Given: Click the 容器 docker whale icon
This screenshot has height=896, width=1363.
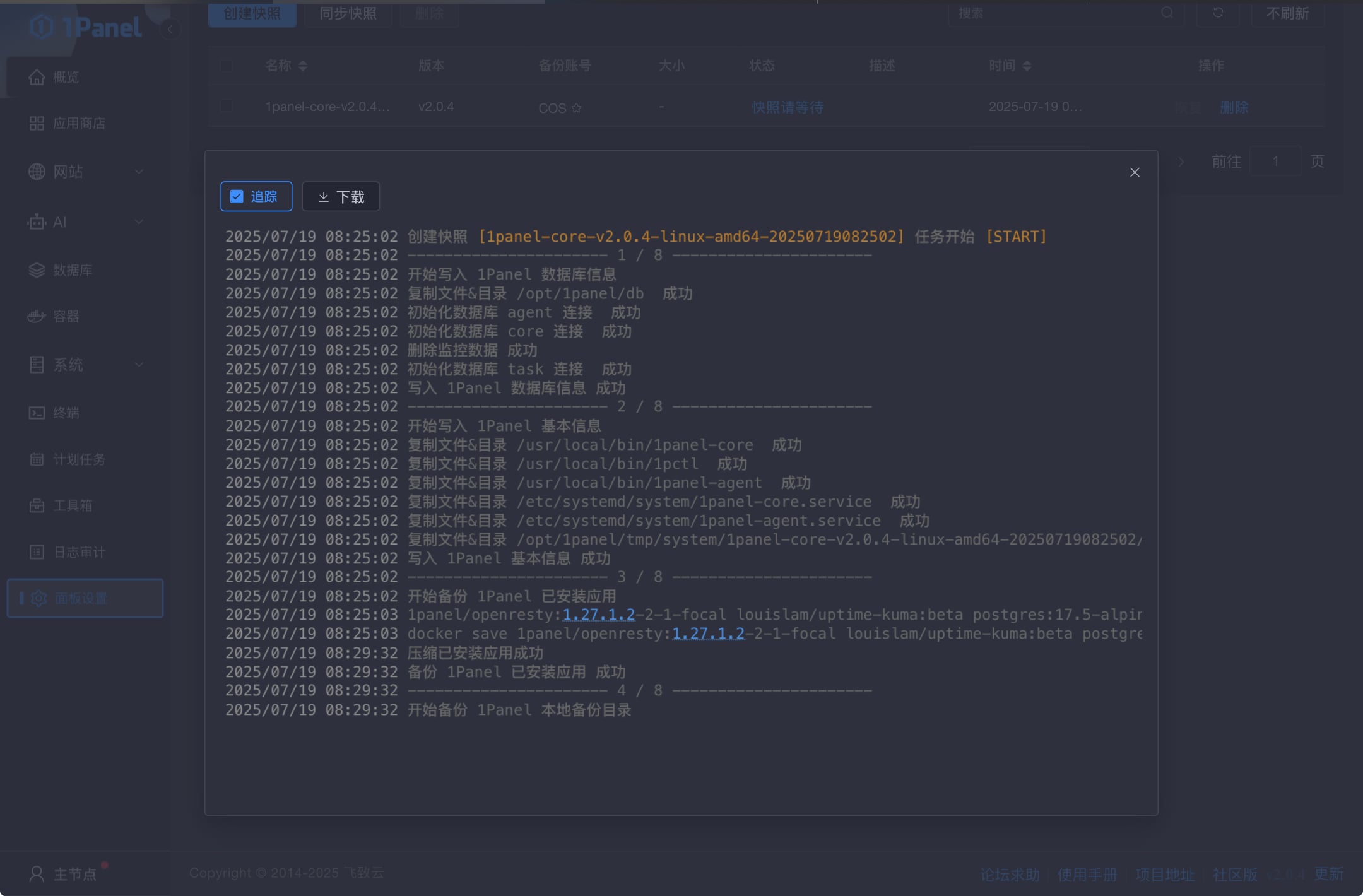Looking at the screenshot, I should 37,316.
